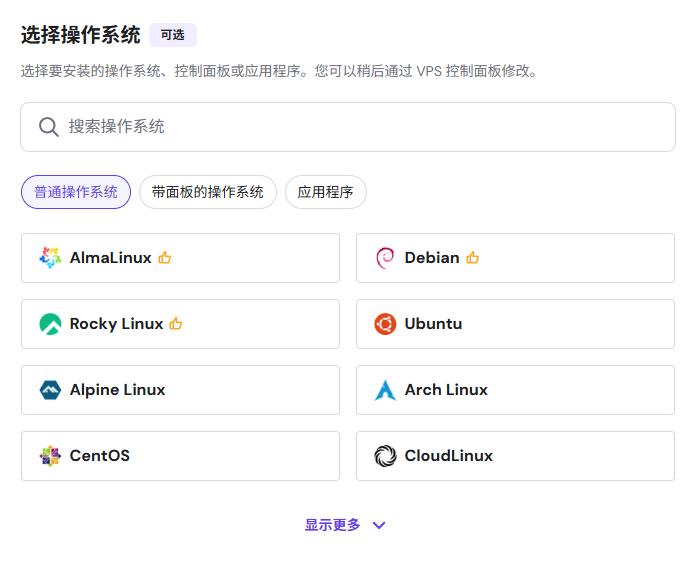Image resolution: width=690 pixels, height=563 pixels.
Task: Click thumbs-up icon beside Debian
Action: 472,258
